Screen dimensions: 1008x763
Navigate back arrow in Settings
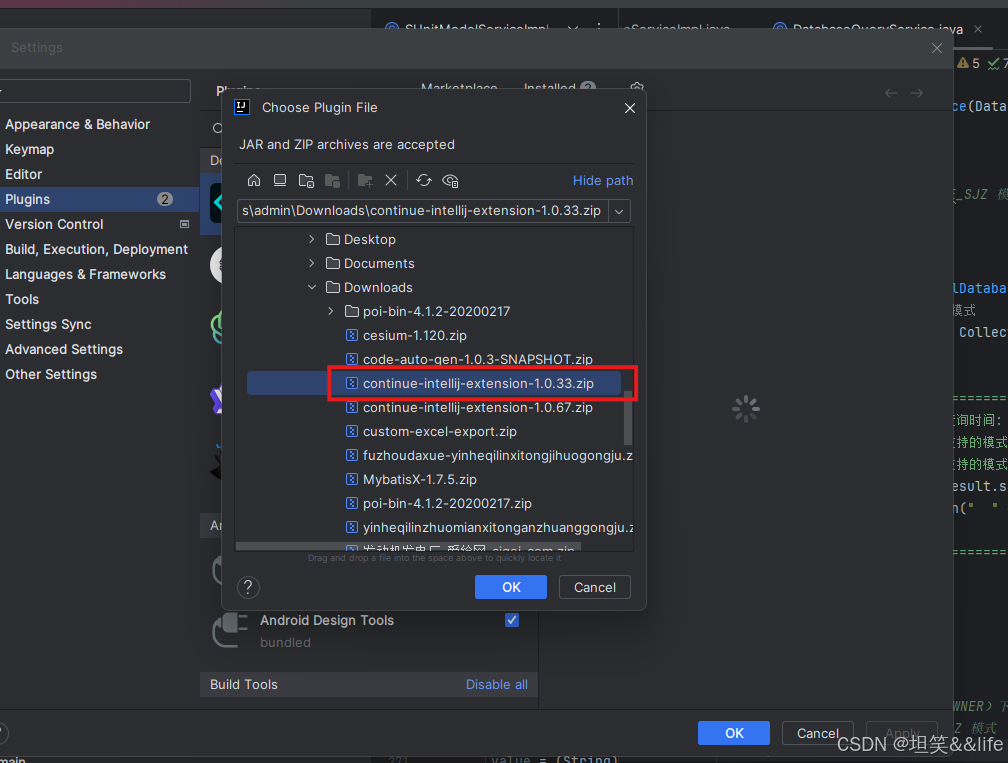pos(891,93)
